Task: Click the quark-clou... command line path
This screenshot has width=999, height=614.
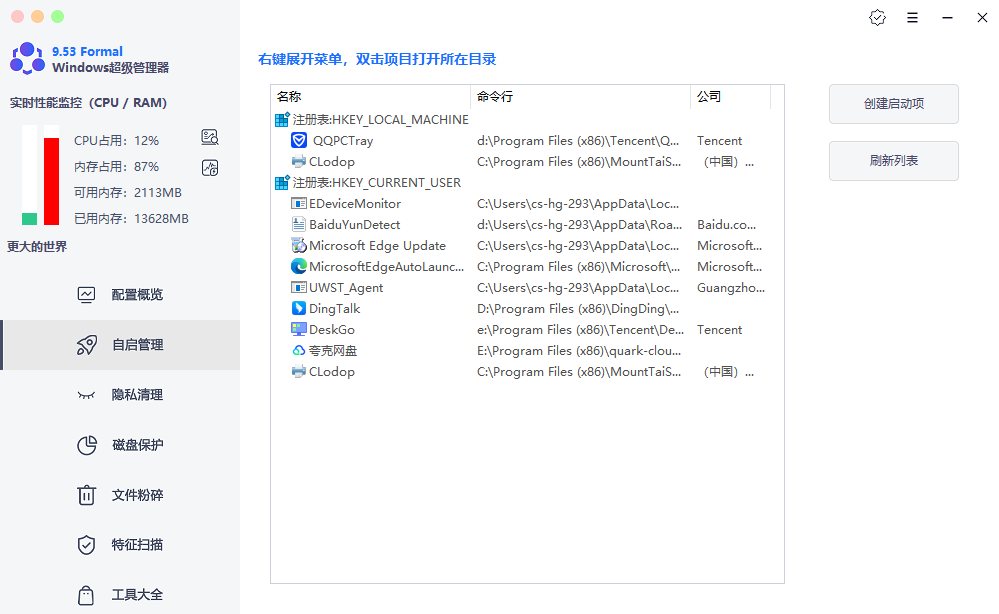Action: [x=579, y=350]
